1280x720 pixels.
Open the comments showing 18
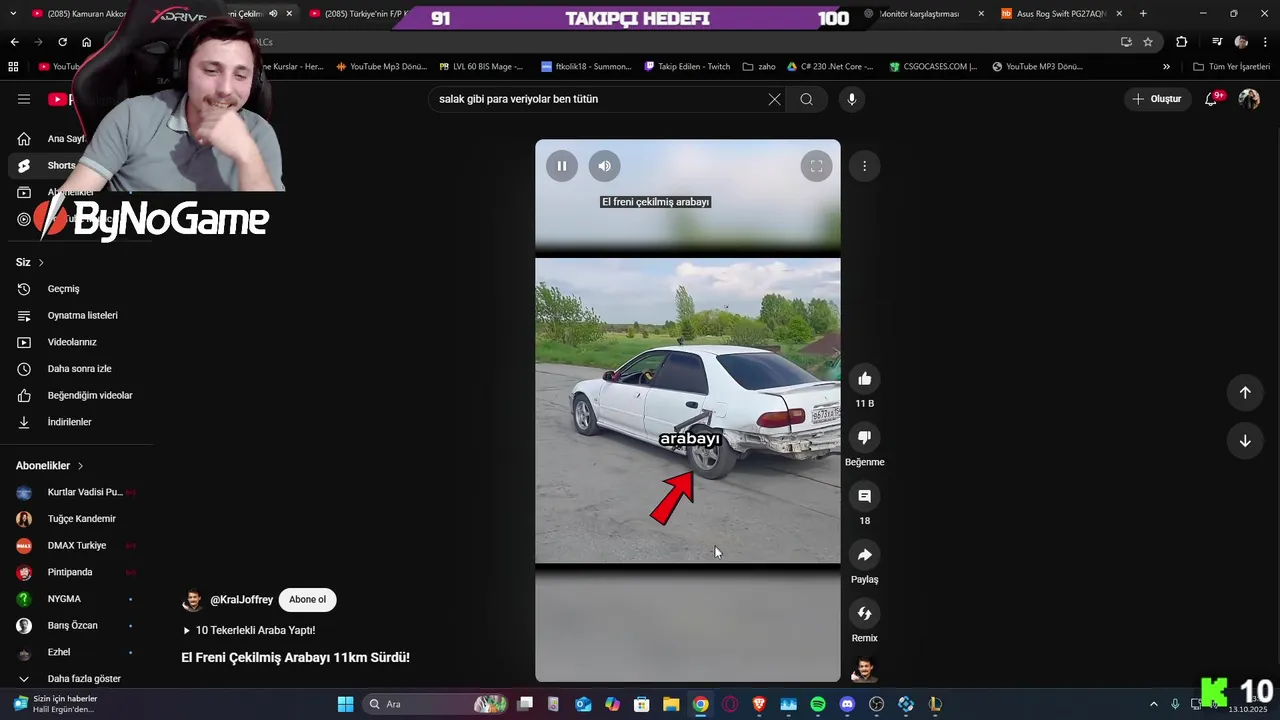pos(864,496)
